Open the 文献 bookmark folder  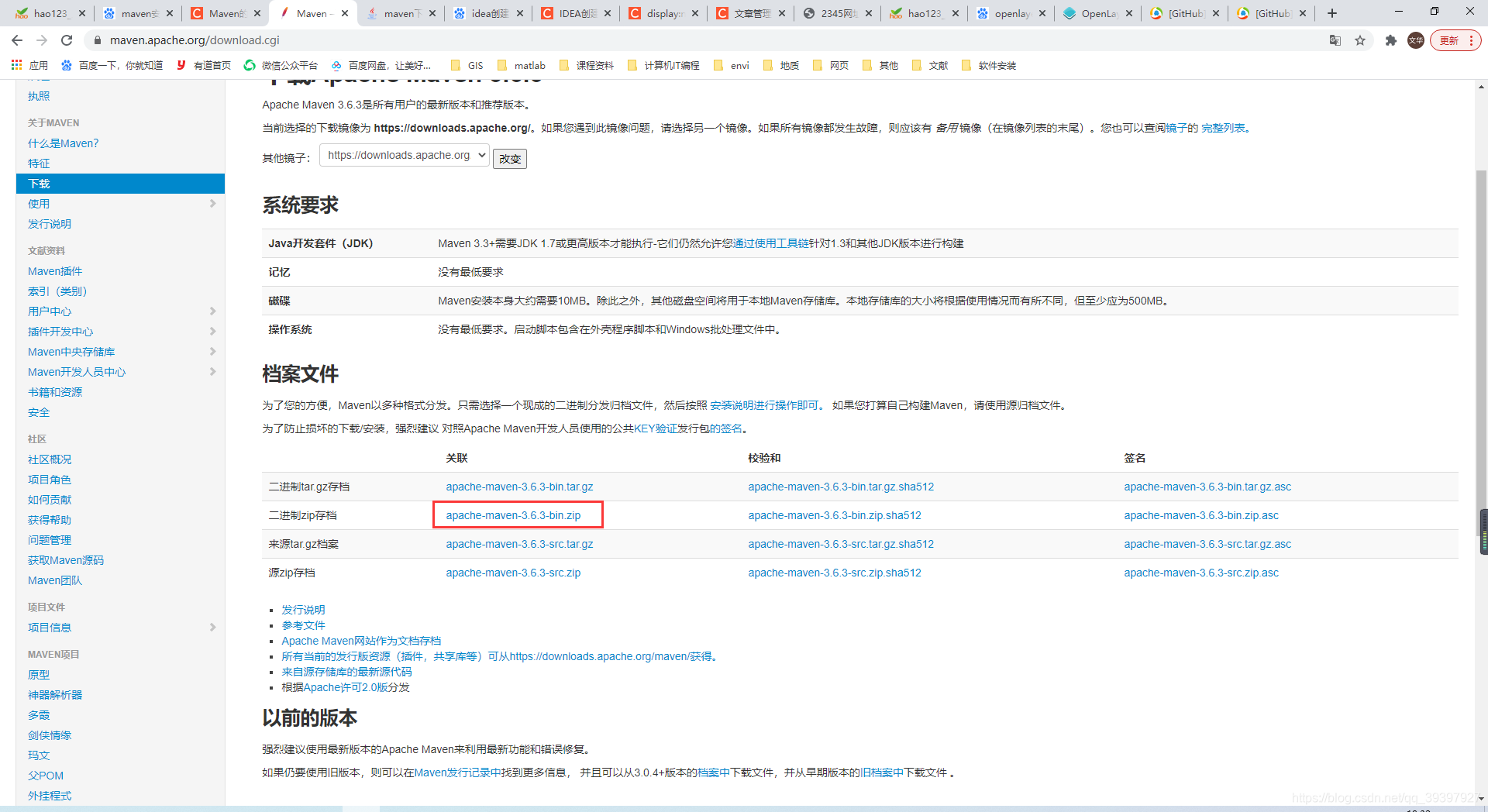[x=930, y=65]
